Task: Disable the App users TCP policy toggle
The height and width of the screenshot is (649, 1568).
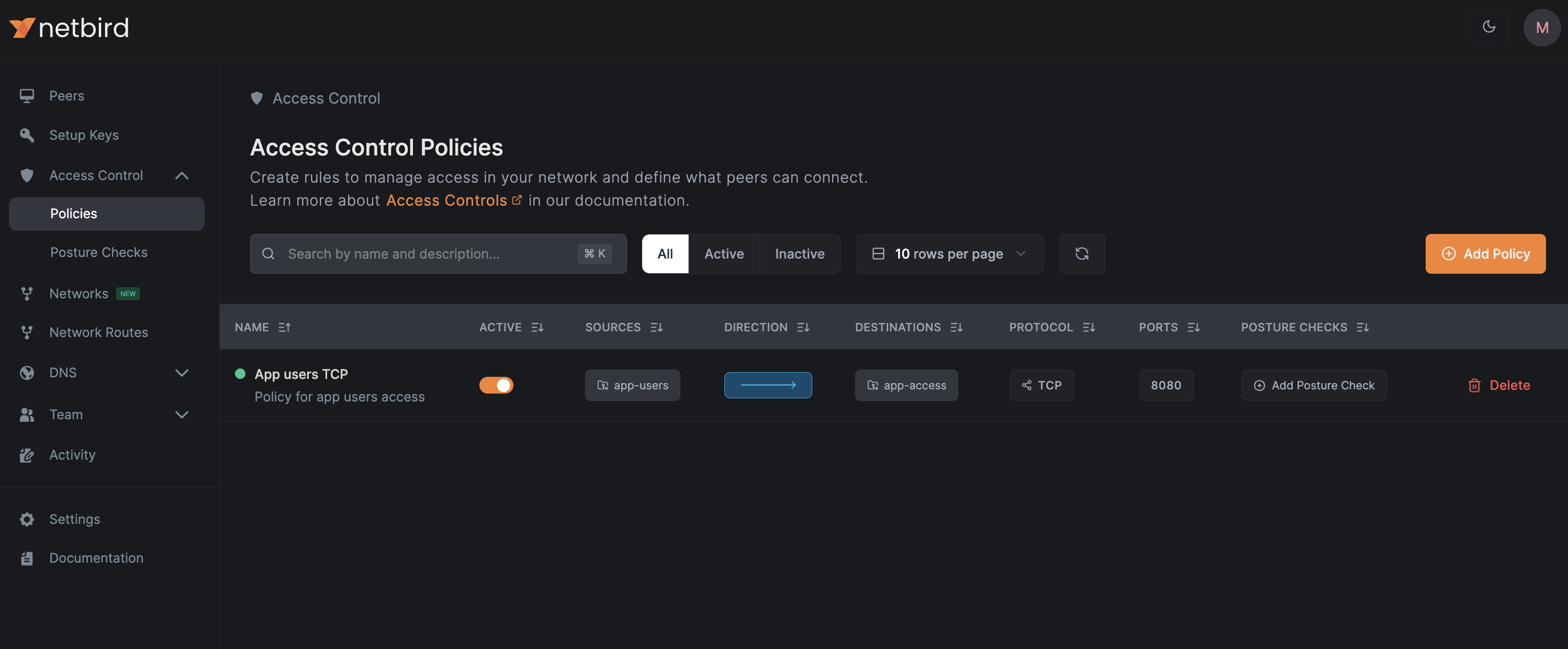Action: pos(496,385)
